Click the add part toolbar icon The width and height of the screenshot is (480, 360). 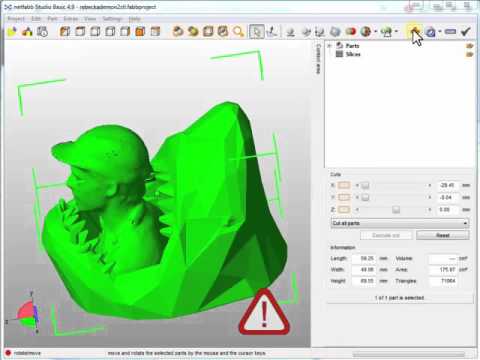click(x=27, y=32)
